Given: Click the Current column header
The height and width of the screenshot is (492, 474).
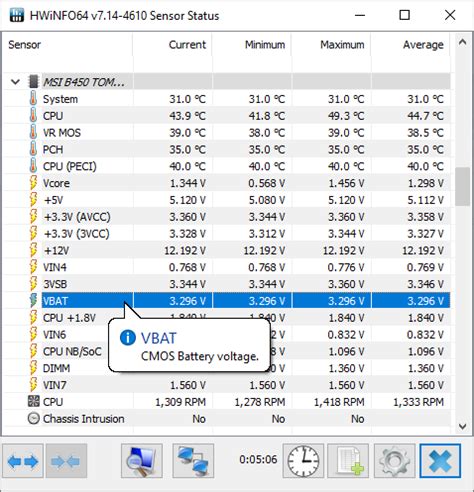Looking at the screenshot, I should click(187, 44).
